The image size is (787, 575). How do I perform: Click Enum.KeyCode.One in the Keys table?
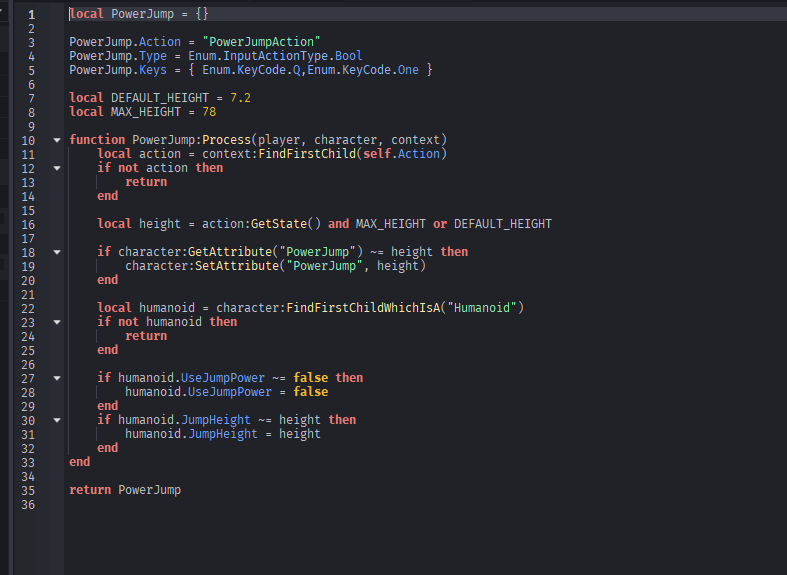tap(363, 70)
